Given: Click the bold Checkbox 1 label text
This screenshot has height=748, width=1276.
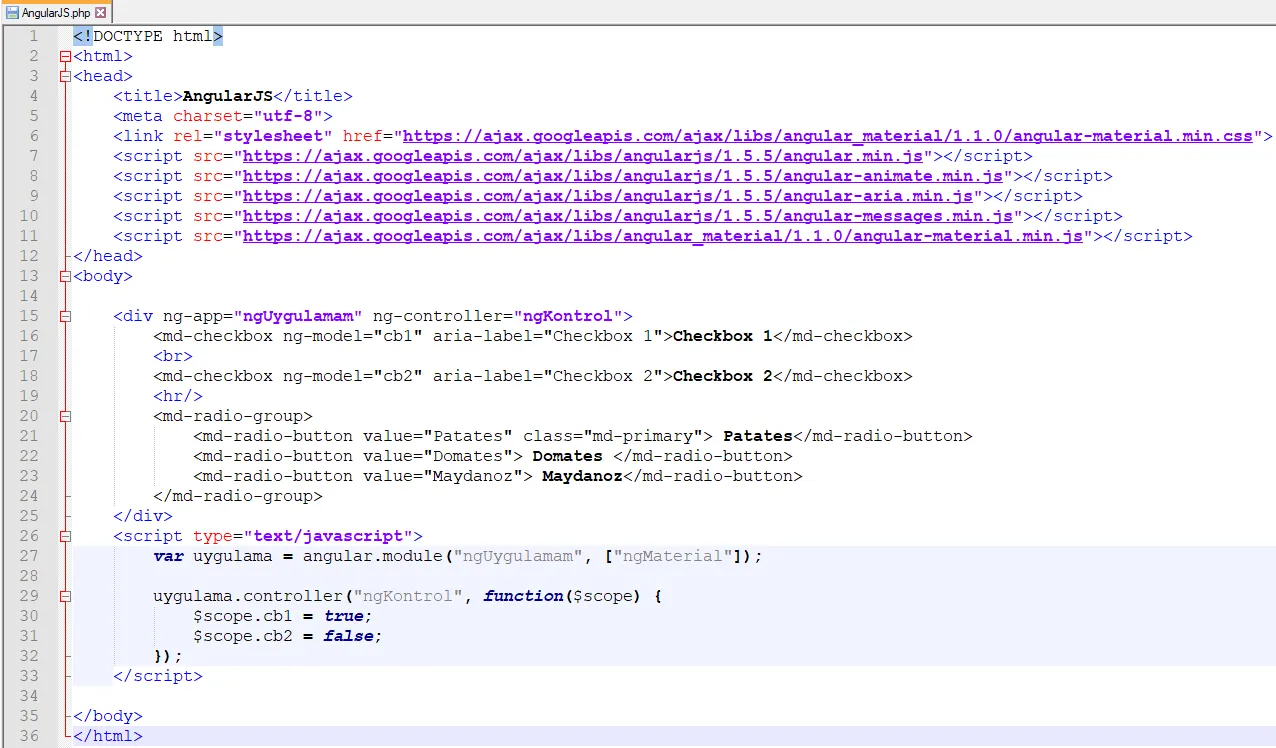Looking at the screenshot, I should point(723,336).
